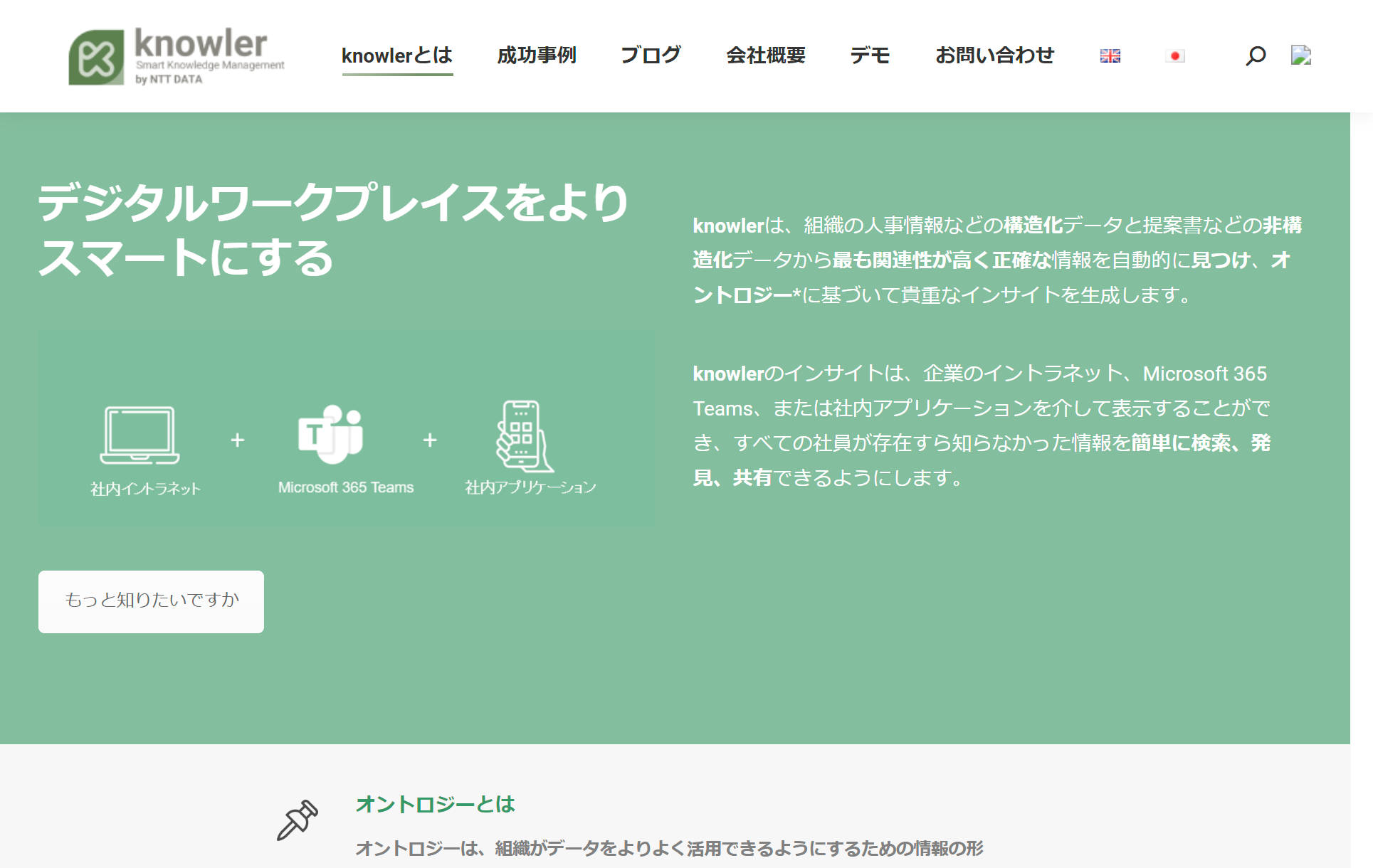The width and height of the screenshot is (1373, 868).
Task: Click the 社内アプリケーション label
Action: [x=530, y=487]
